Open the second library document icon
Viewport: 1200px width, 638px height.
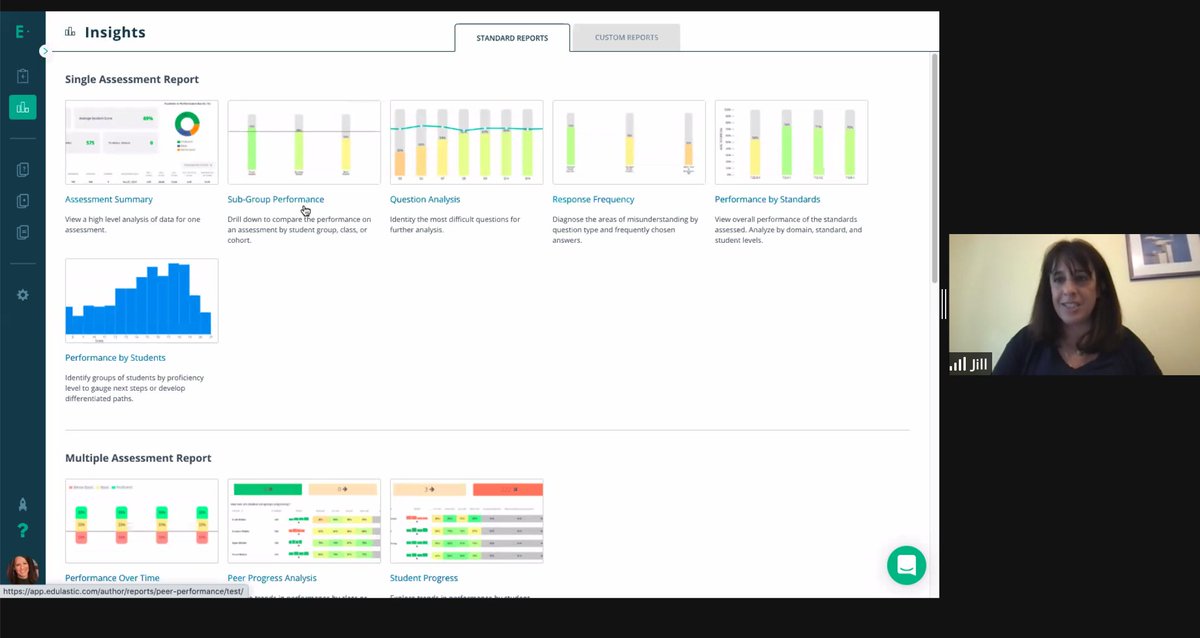(x=23, y=201)
